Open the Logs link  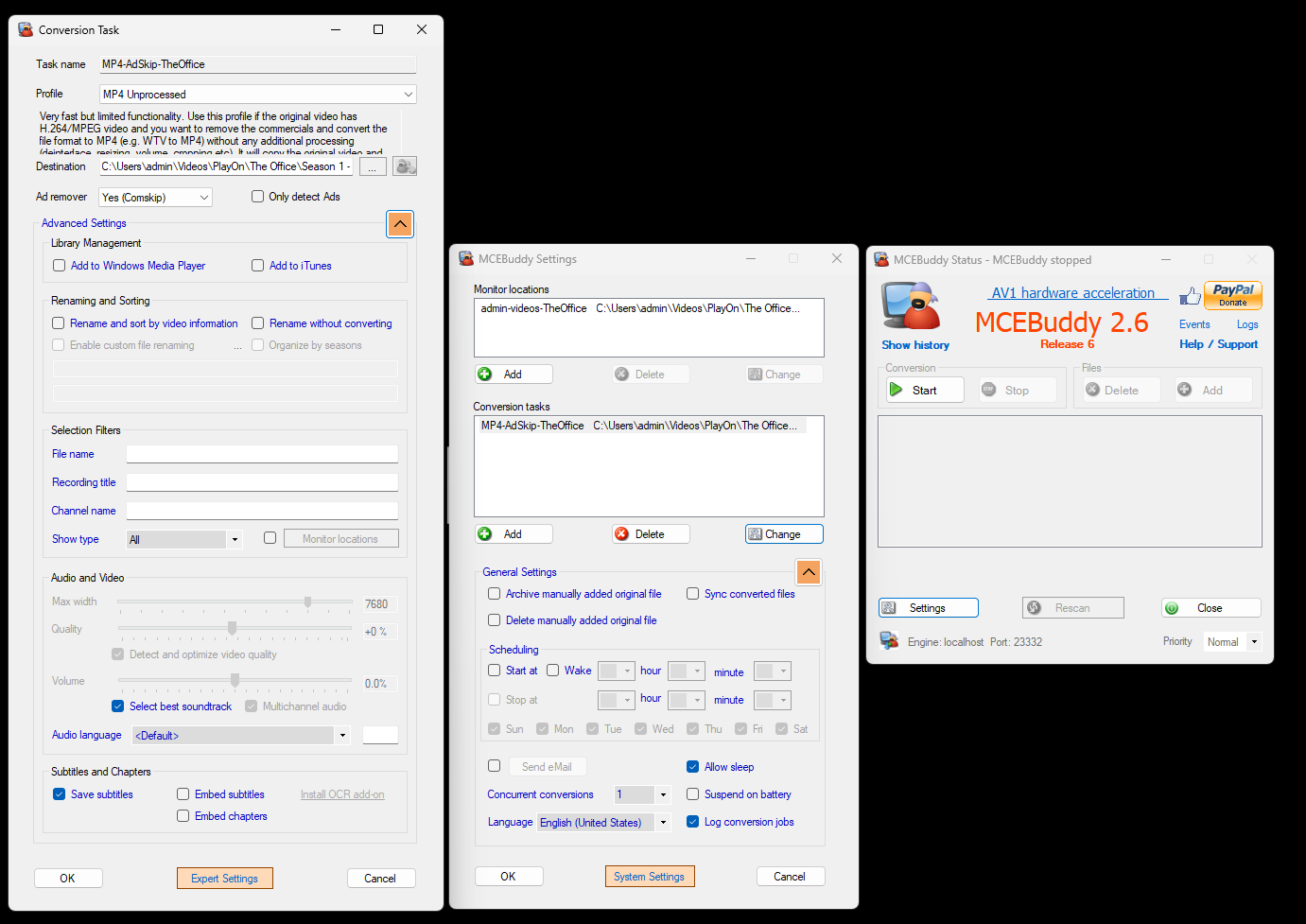point(1247,324)
